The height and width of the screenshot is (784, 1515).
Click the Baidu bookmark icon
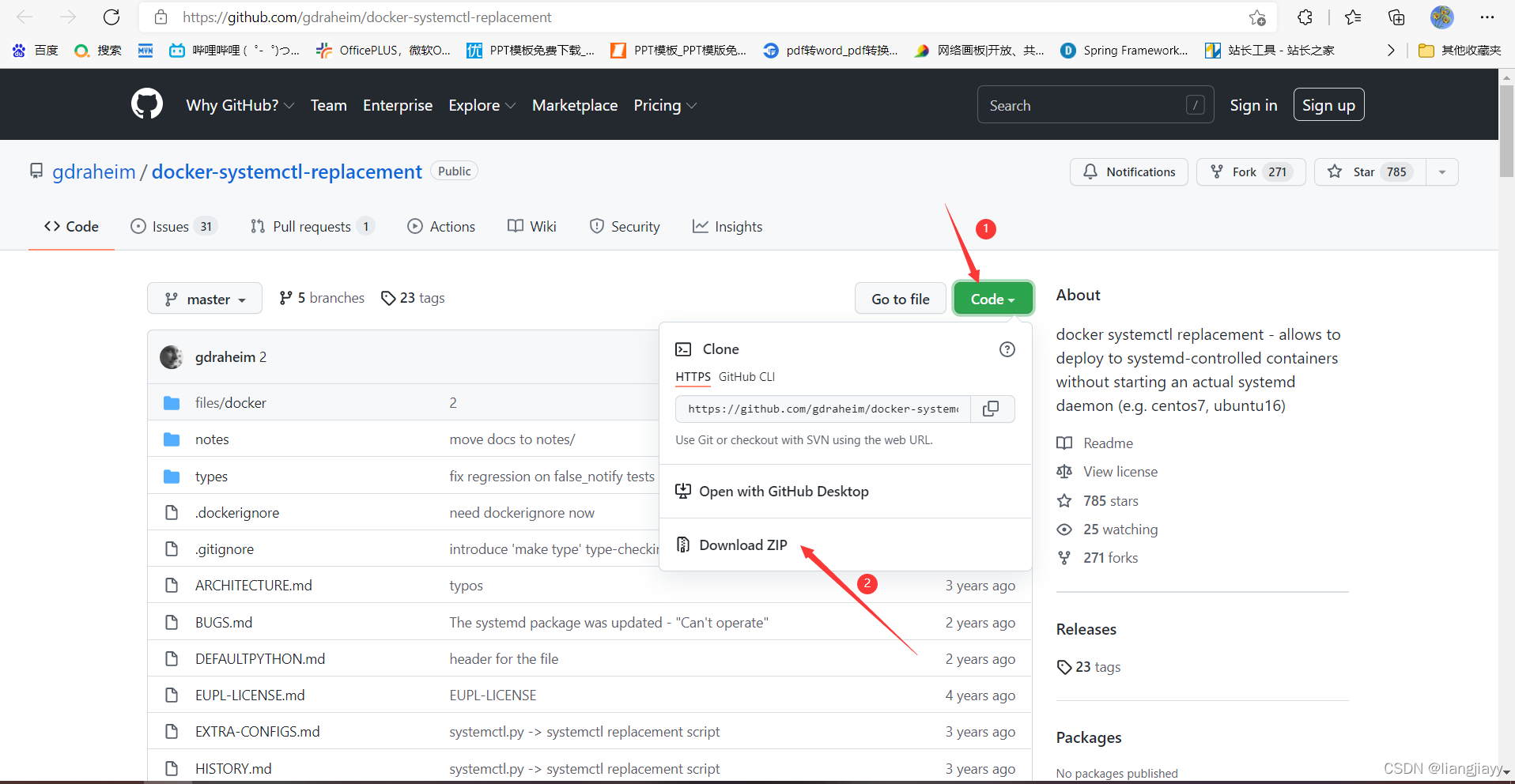tap(19, 50)
